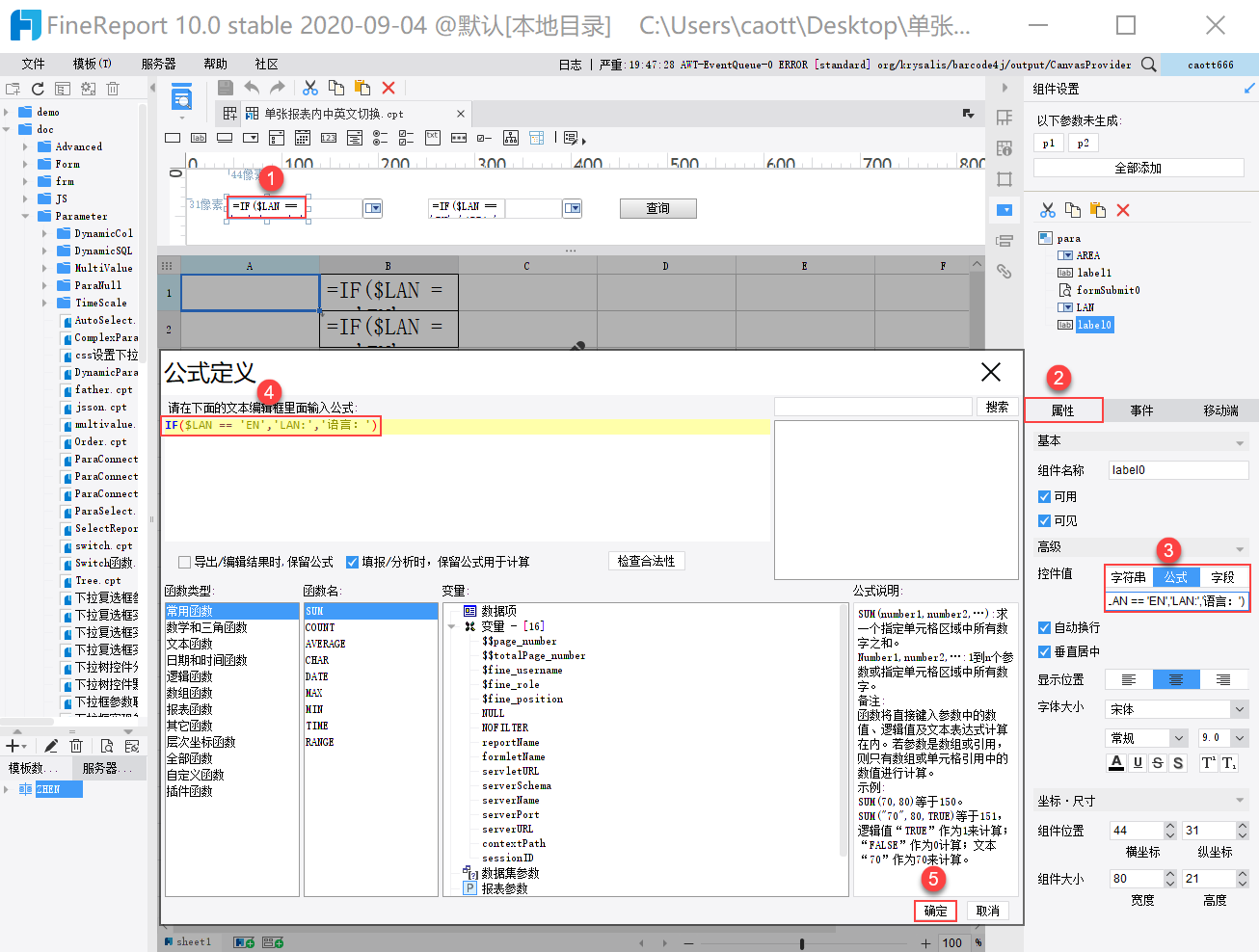Select the password widget tool
The image size is (1259, 952).
point(459,138)
